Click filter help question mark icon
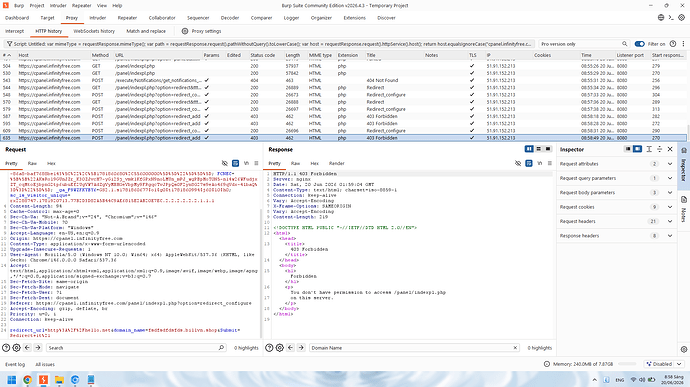 (673, 44)
